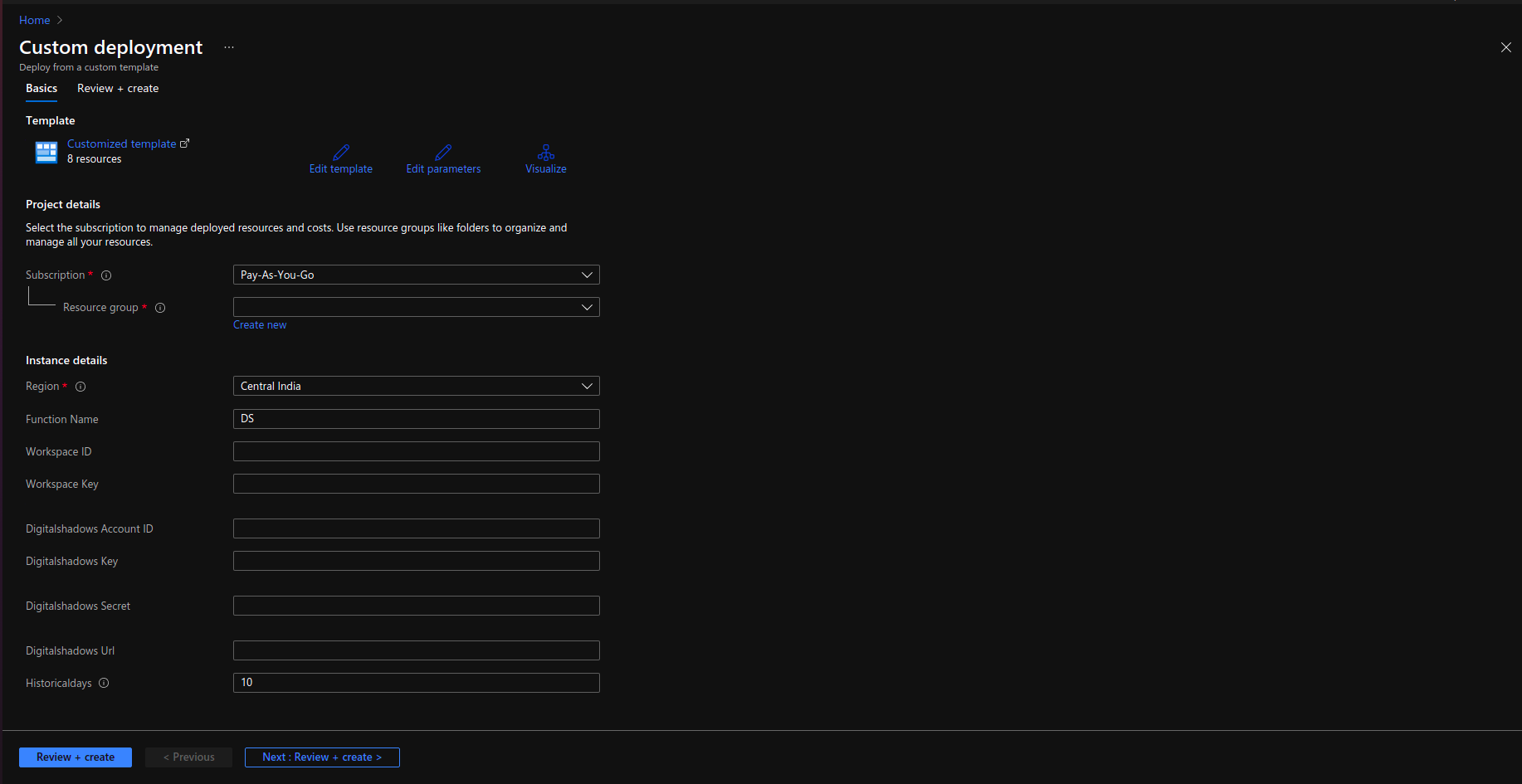The height and width of the screenshot is (784, 1522).
Task: Click the Edit template label
Action: 341,169
